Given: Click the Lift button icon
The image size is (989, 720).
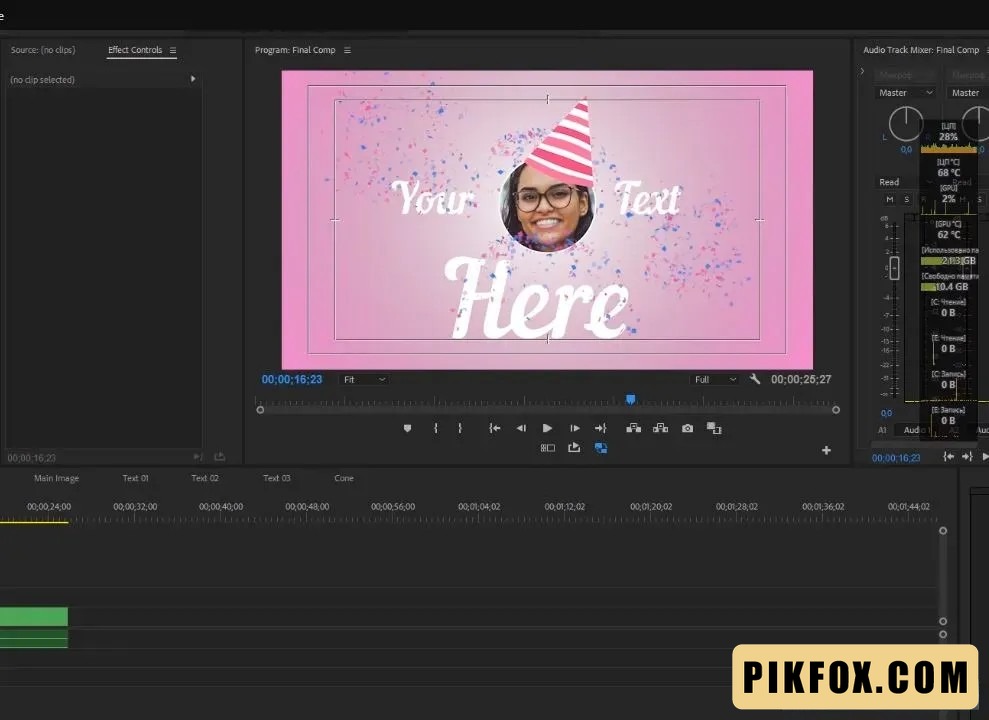Looking at the screenshot, I should (633, 428).
